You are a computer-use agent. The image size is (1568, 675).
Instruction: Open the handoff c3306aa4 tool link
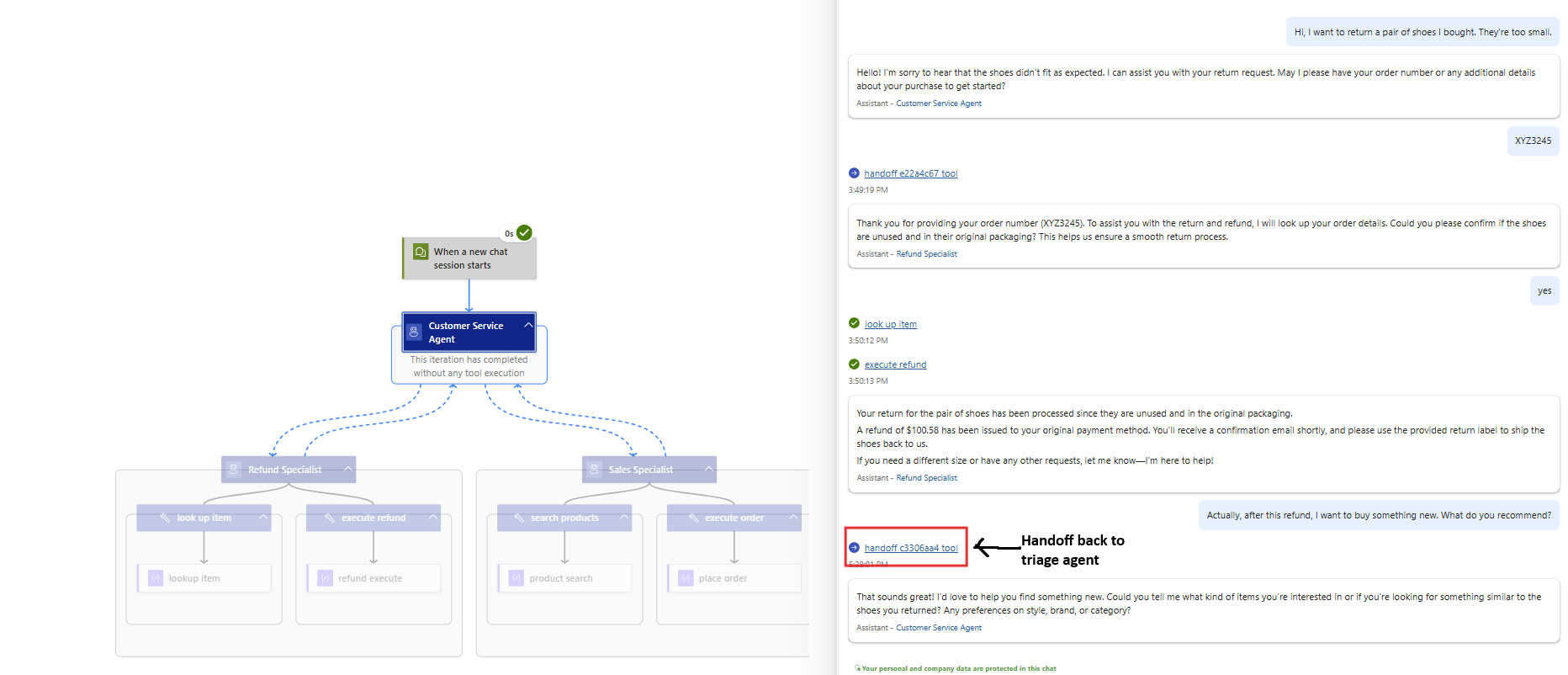911,548
